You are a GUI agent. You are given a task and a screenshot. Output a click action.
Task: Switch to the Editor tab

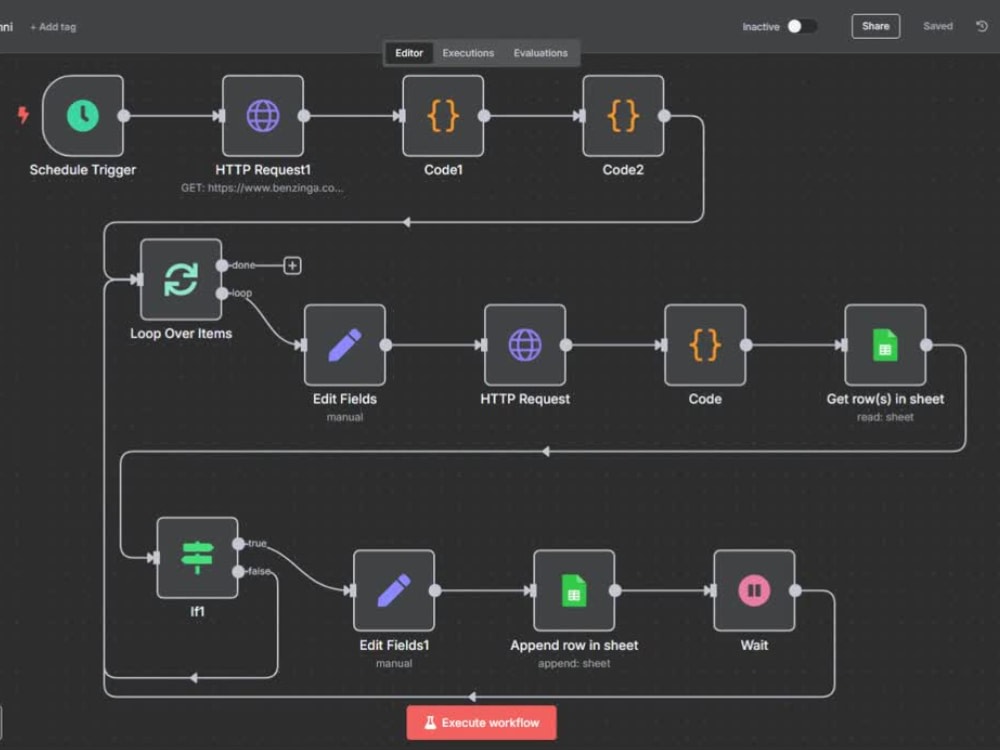coord(409,53)
